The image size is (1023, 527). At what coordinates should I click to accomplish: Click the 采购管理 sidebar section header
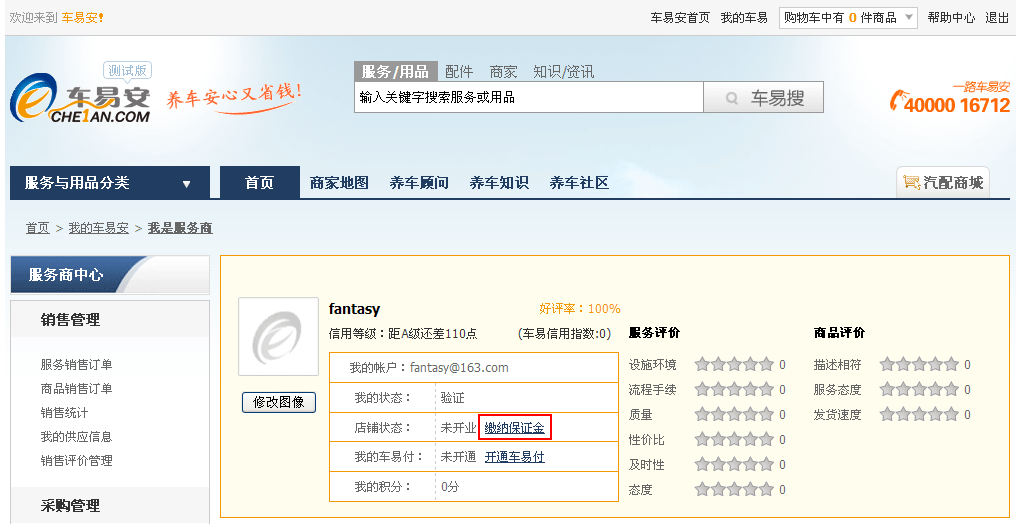pyautogui.click(x=70, y=505)
